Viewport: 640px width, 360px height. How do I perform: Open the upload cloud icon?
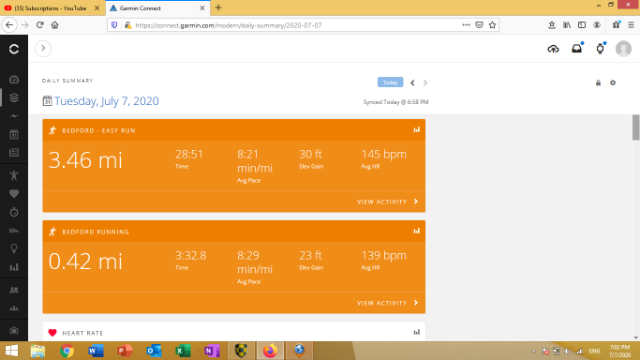point(553,49)
